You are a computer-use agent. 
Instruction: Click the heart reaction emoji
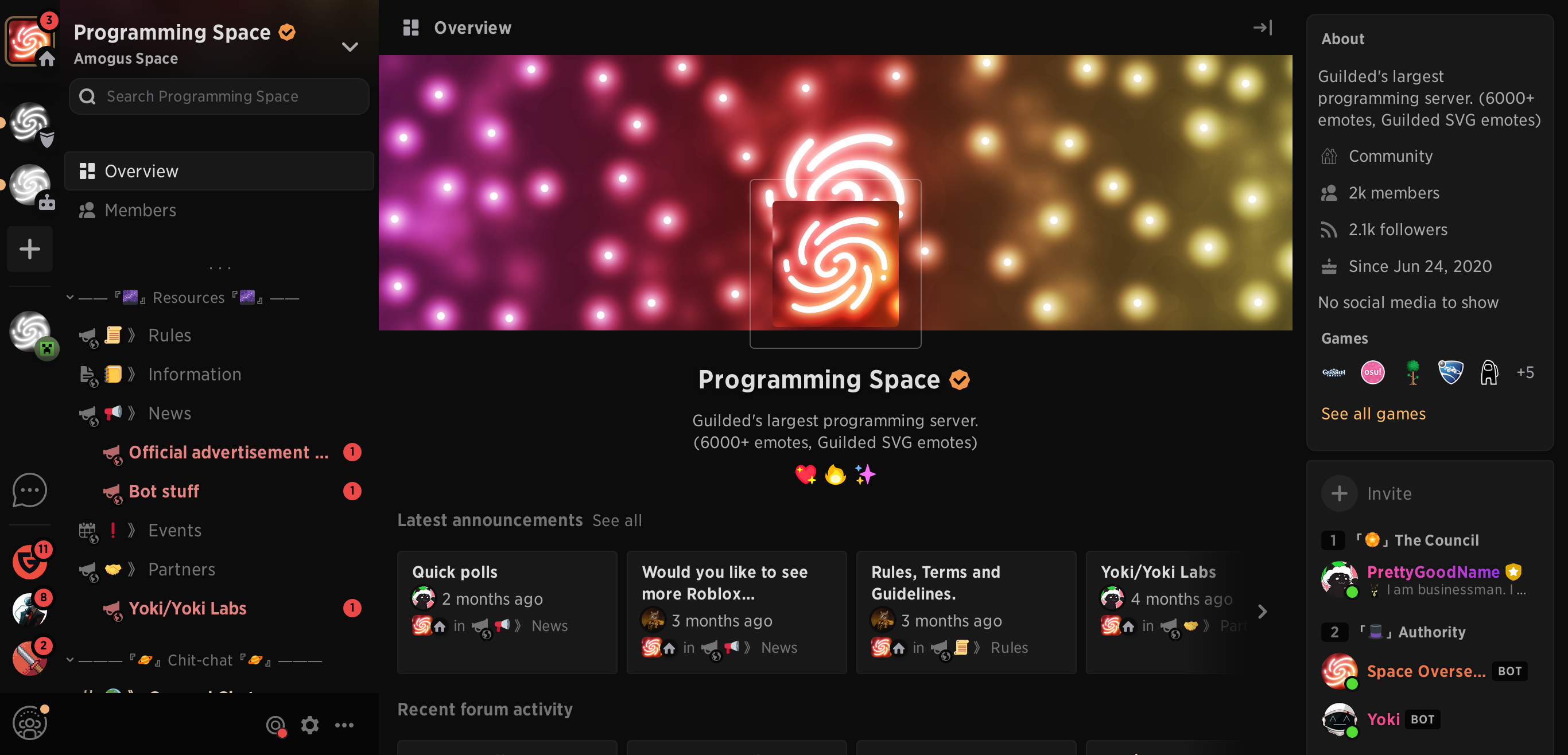tap(805, 474)
